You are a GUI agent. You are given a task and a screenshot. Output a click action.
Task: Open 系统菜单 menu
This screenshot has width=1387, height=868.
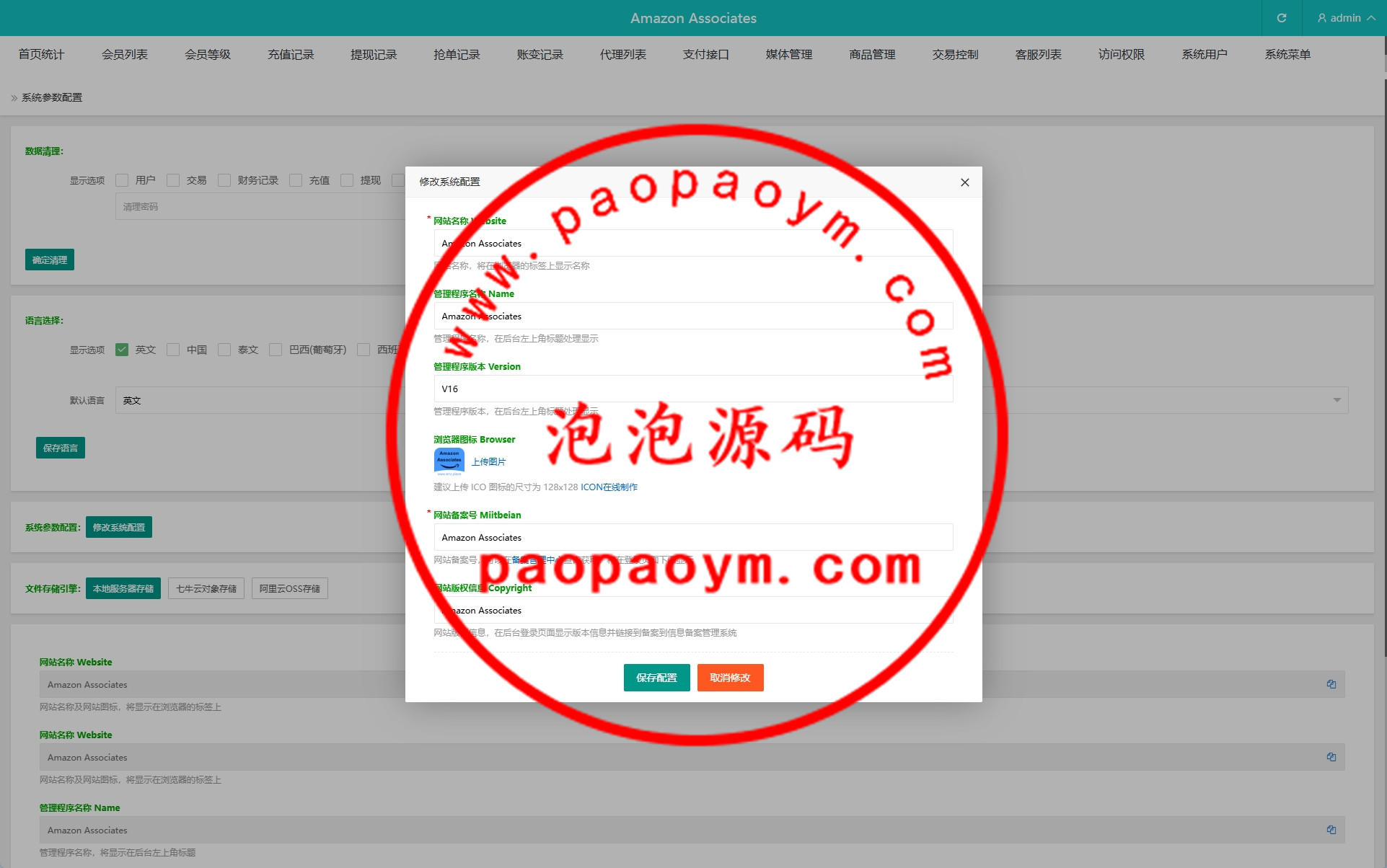pos(1287,55)
